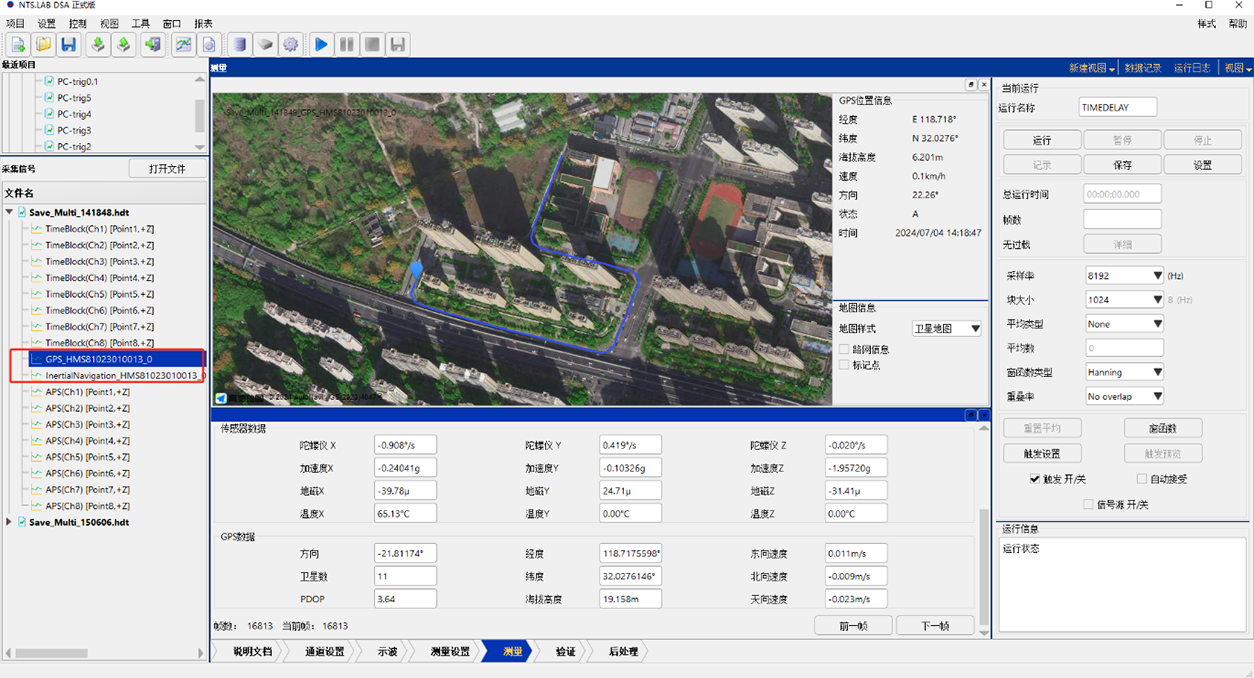Click the gear settings toolbar icon
Viewport: 1254px width, 678px height.
pyautogui.click(x=291, y=44)
